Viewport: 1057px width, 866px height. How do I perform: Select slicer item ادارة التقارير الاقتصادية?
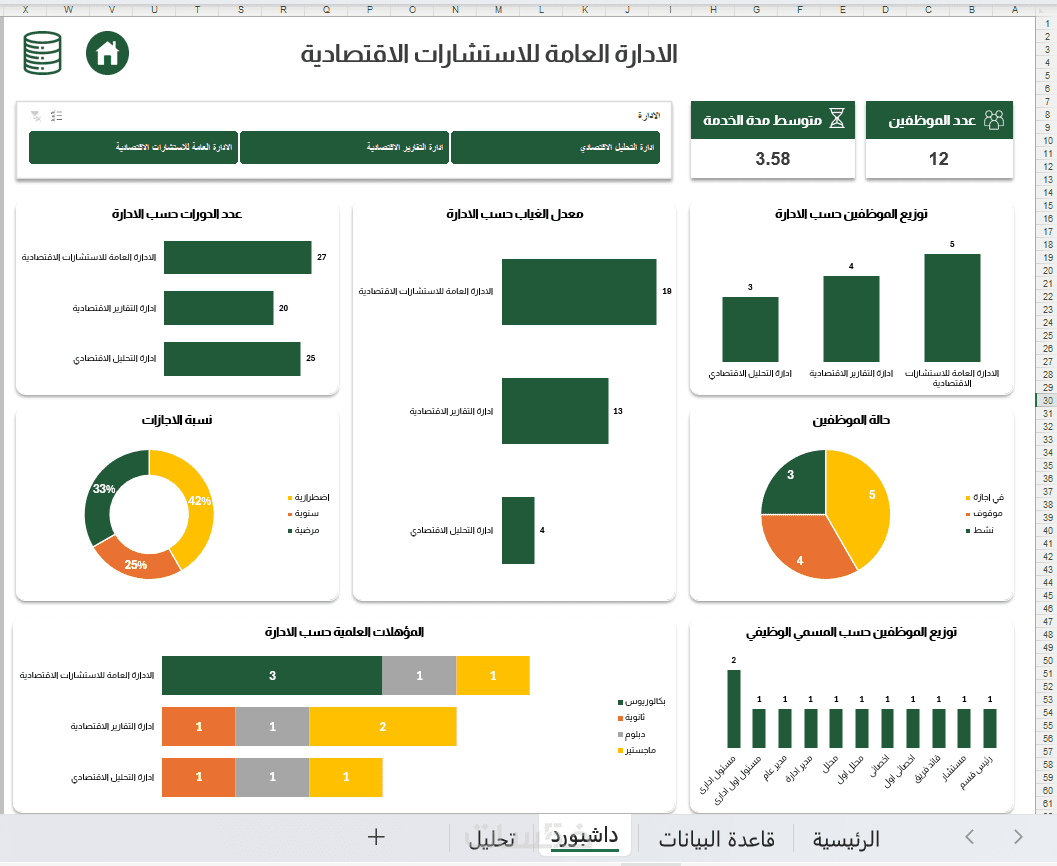point(344,148)
